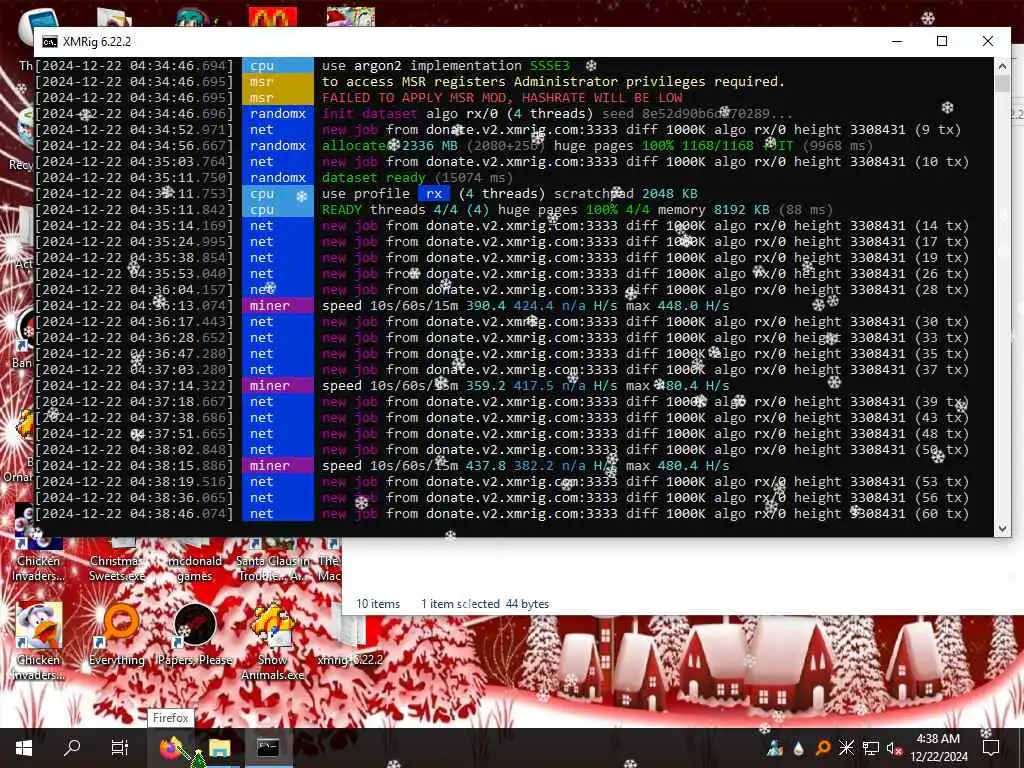The height and width of the screenshot is (768, 1024).
Task: Open File Explorer from the taskbar
Action: (x=220, y=748)
